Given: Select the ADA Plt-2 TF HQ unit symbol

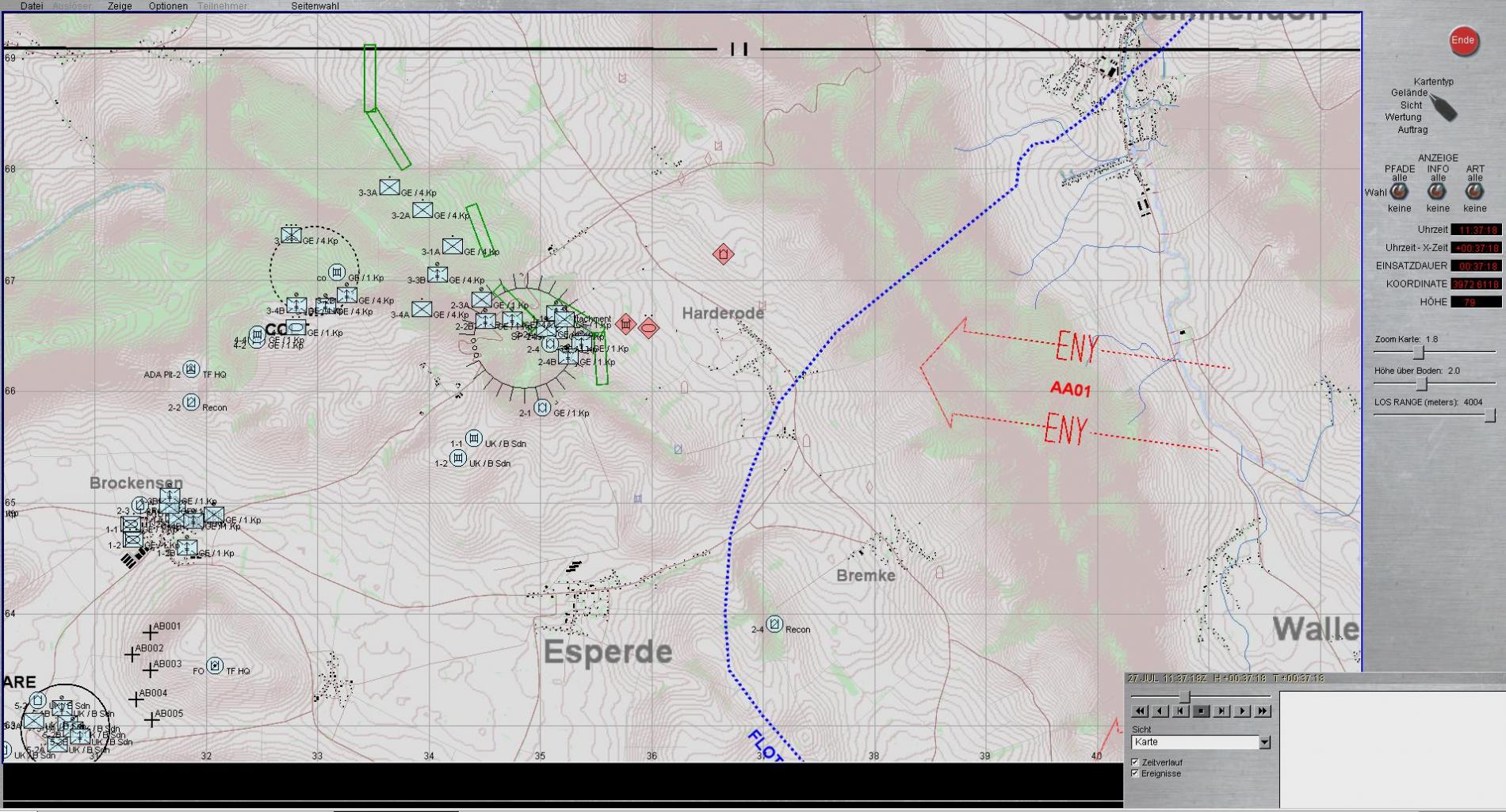Looking at the screenshot, I should 191,369.
